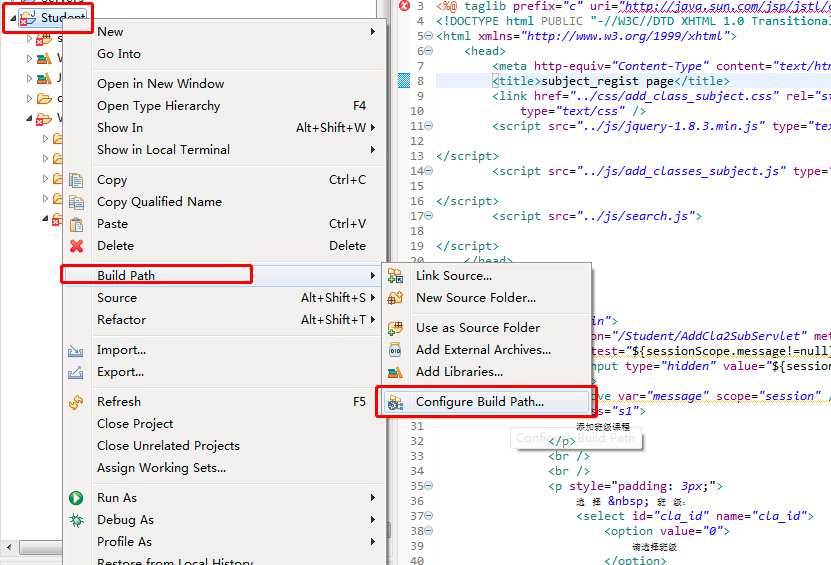
Task: Click the Run As submenu arrow
Action: click(x=373, y=498)
